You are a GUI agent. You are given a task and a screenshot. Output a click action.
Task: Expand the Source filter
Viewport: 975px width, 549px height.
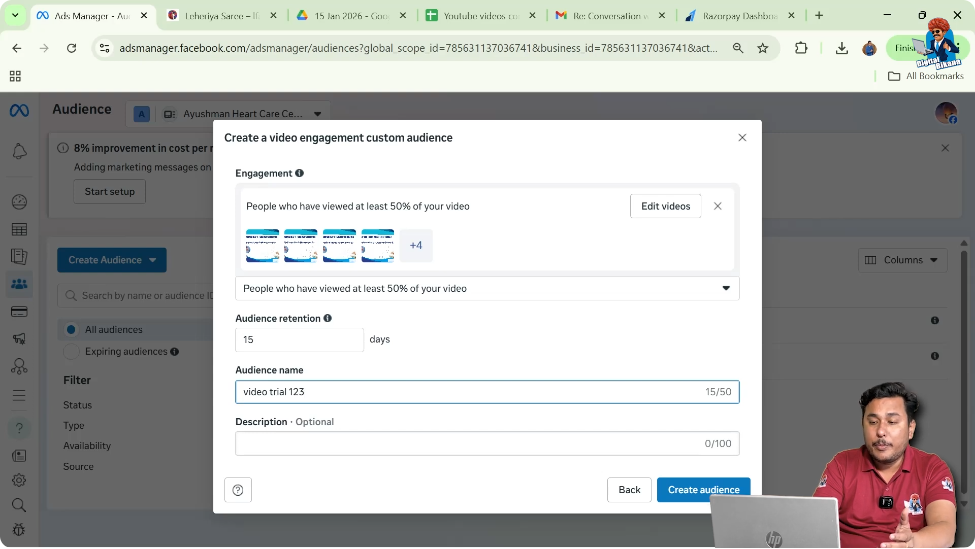[78, 466]
